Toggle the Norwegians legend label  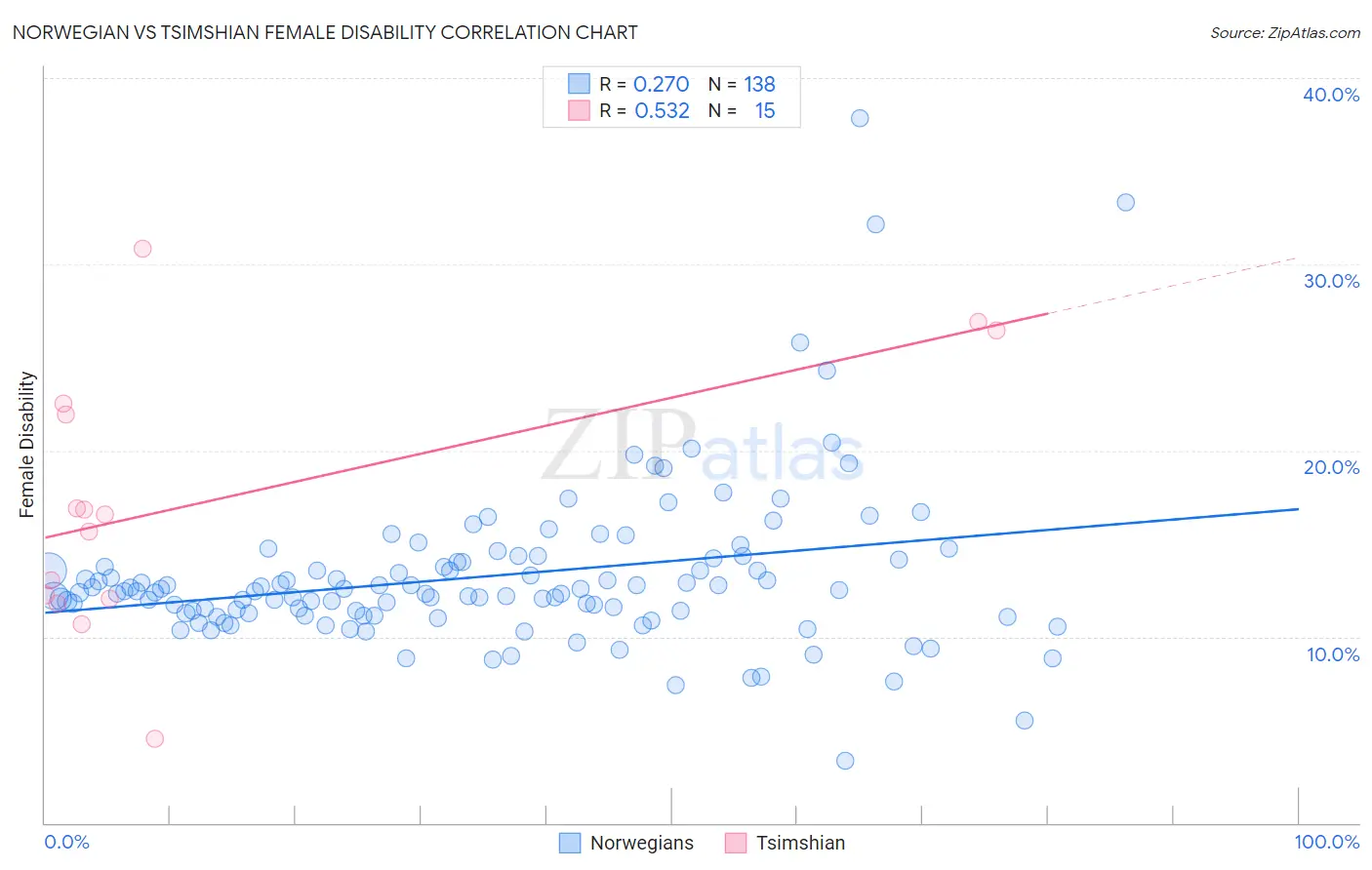tap(641, 843)
